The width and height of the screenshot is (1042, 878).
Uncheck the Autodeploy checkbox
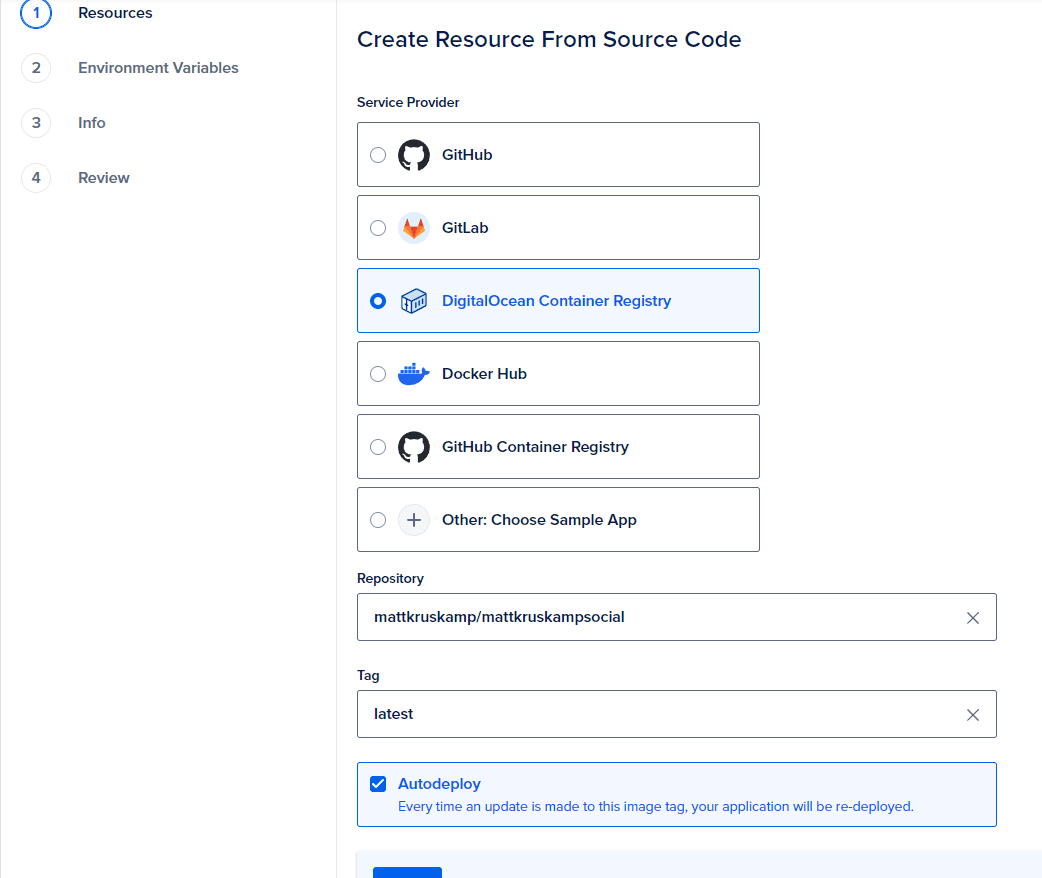click(x=378, y=784)
